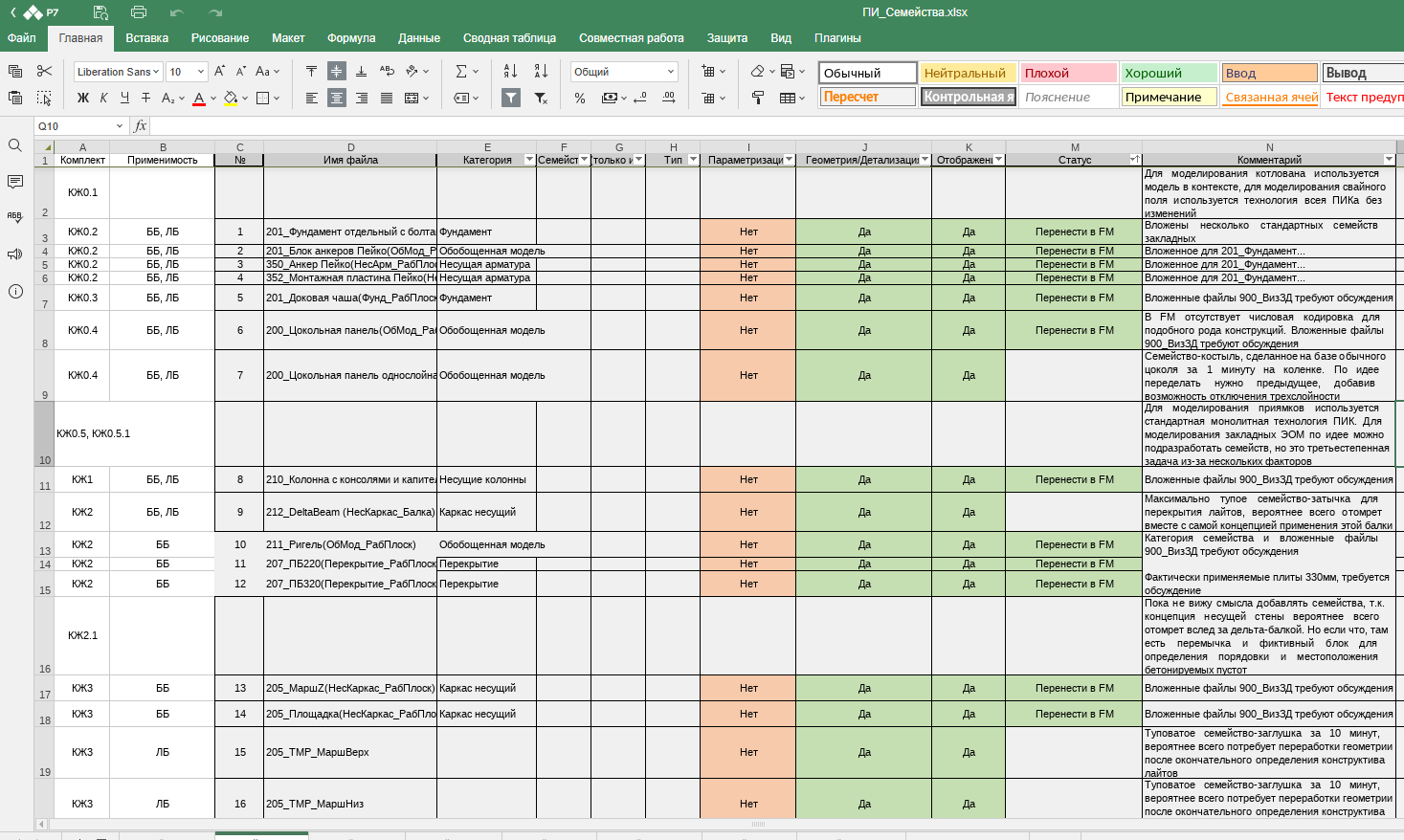Screen dimensions: 1404x840
Task: Open the About info icon in sidebar
Action: coord(15,292)
